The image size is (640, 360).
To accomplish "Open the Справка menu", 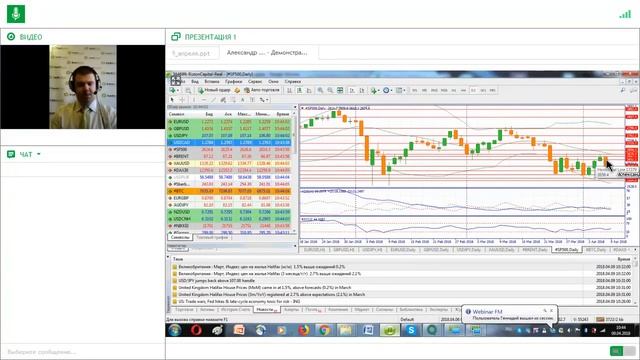I will point(293,82).
